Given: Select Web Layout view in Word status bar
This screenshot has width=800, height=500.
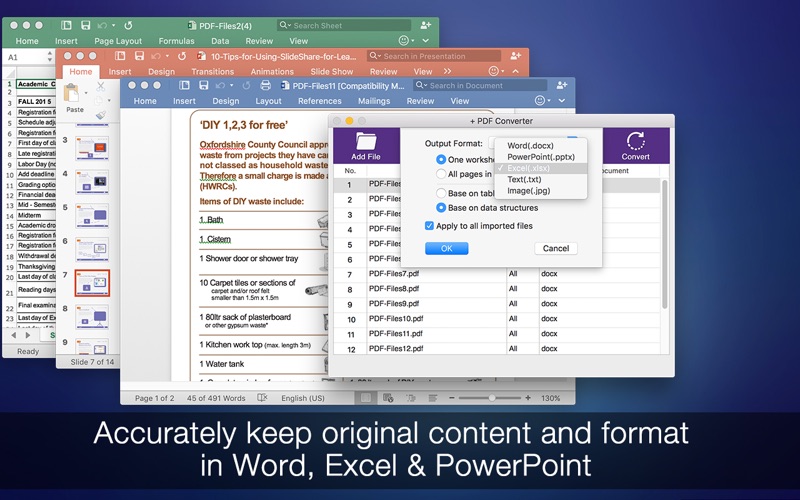Looking at the screenshot, I should 388,397.
